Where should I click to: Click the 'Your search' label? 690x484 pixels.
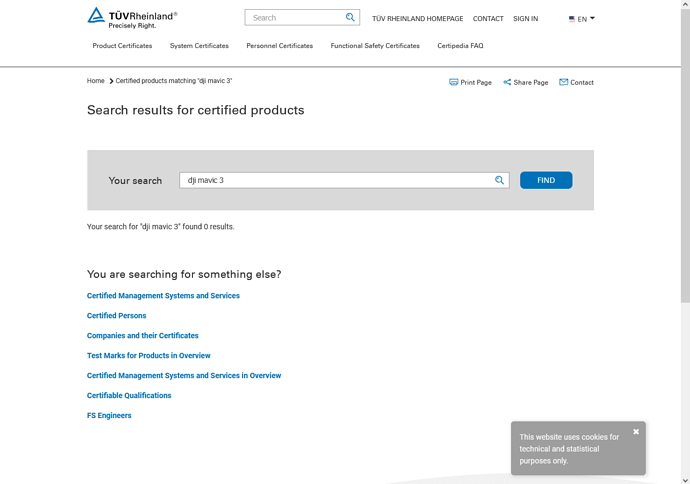pos(135,180)
